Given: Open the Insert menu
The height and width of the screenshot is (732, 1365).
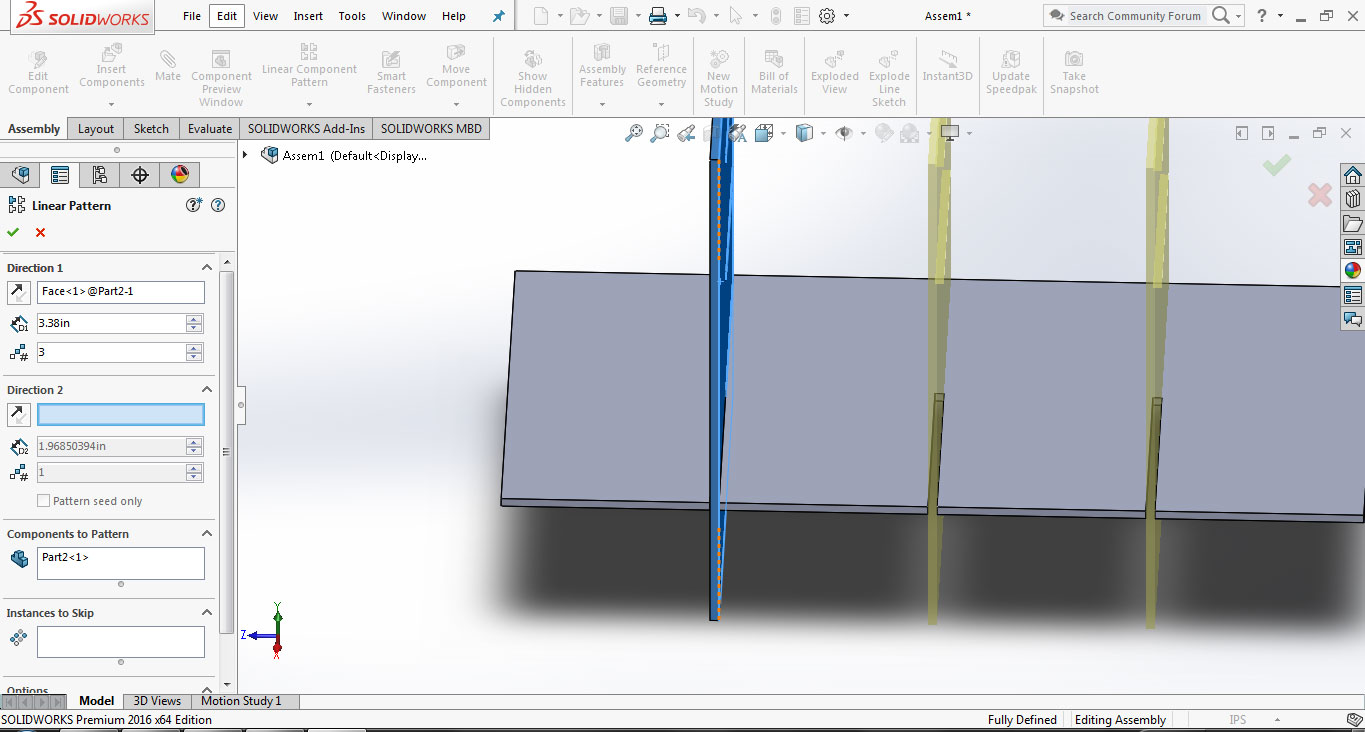Looking at the screenshot, I should click(x=308, y=16).
